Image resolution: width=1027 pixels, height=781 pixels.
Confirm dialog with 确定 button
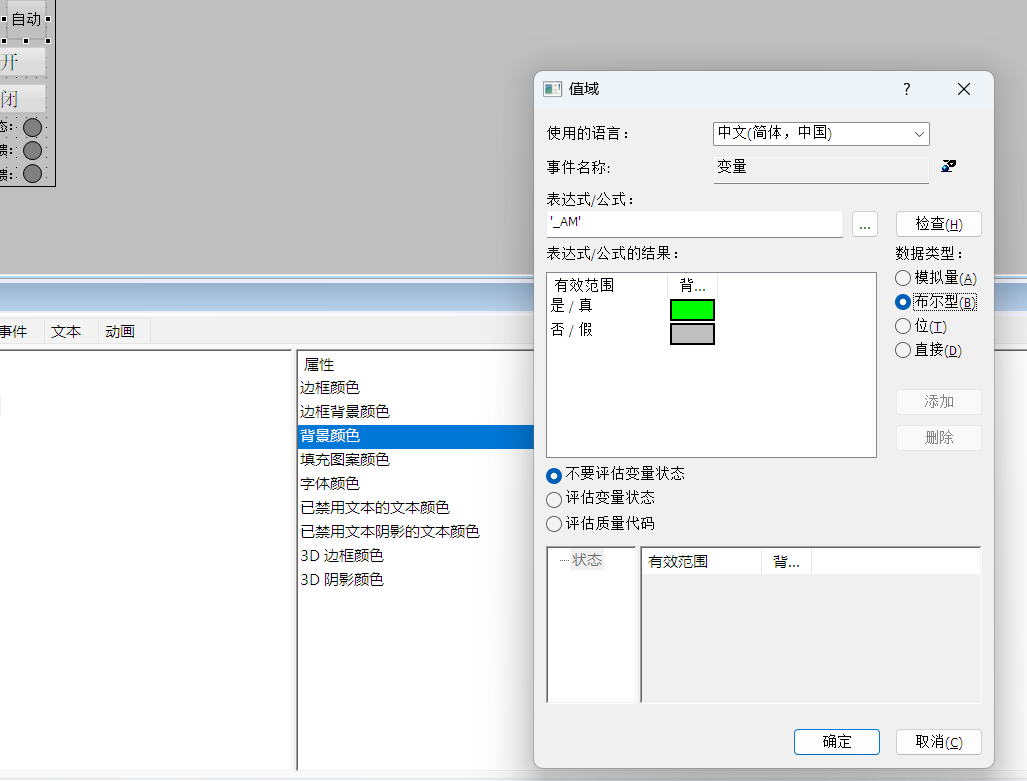(836, 742)
